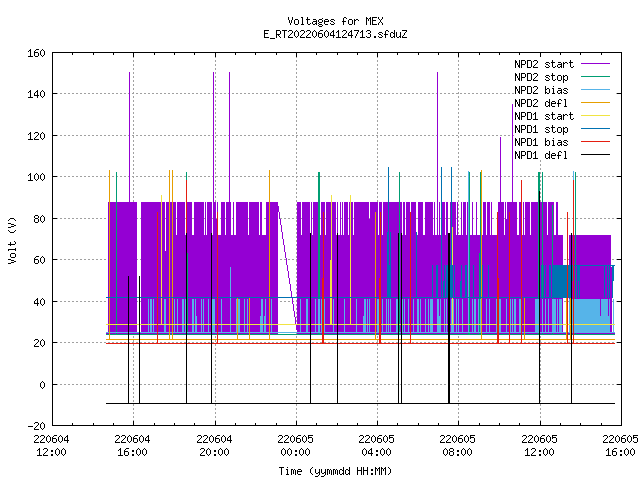Click the 220604 20:00 x-axis tick label
Screen dimensions: 640x480
coord(214,446)
